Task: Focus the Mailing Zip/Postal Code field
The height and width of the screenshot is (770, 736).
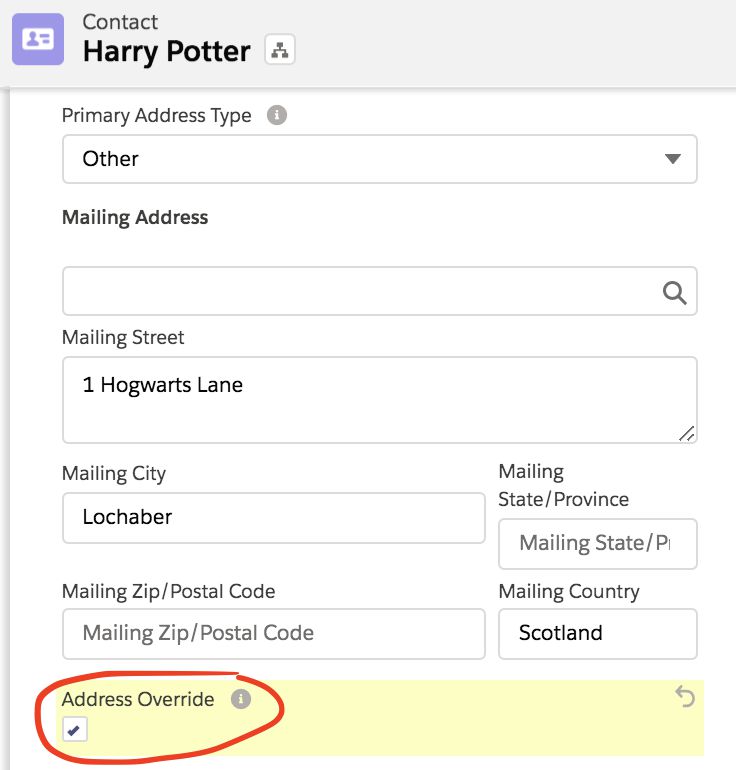Action: click(274, 633)
